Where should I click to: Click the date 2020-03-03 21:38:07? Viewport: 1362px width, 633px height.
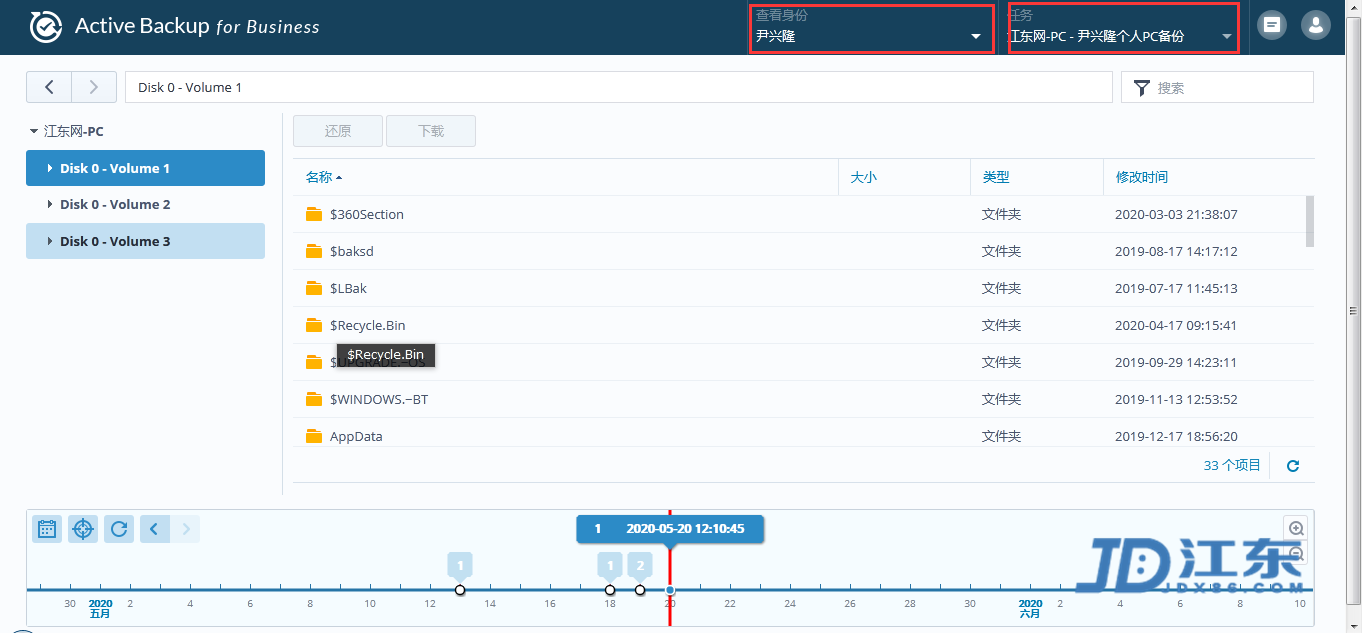pos(1176,214)
